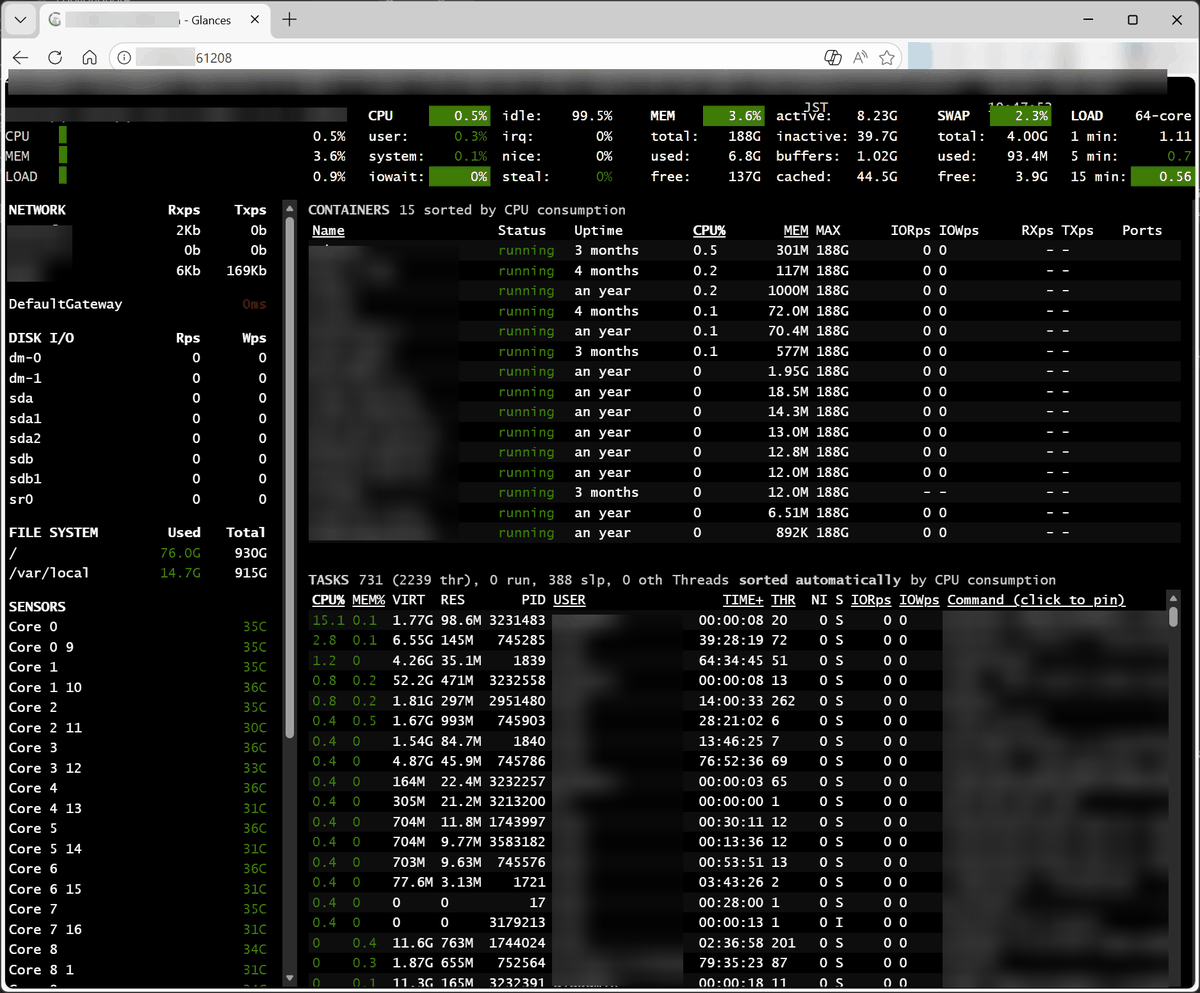Screen dimensions: 1200x993
Task: Add this page to favorites star
Action: click(886, 58)
